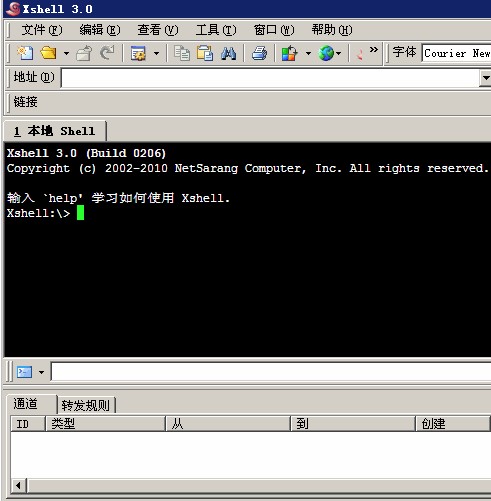Click the 创建 column header
The image size is (491, 501).
[x=453, y=424]
